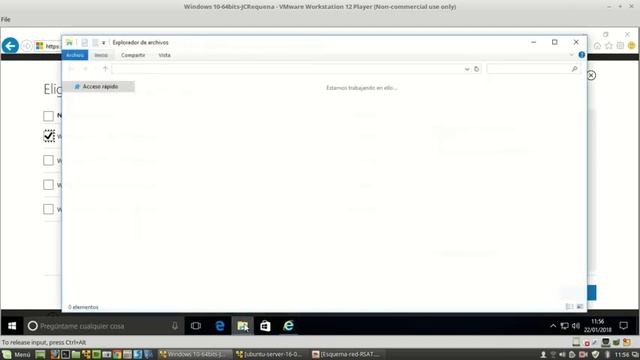Viewport: 640px width, 360px height.
Task: Switch to Esquema-red-RSAT task in Linux panel
Action: [348, 354]
